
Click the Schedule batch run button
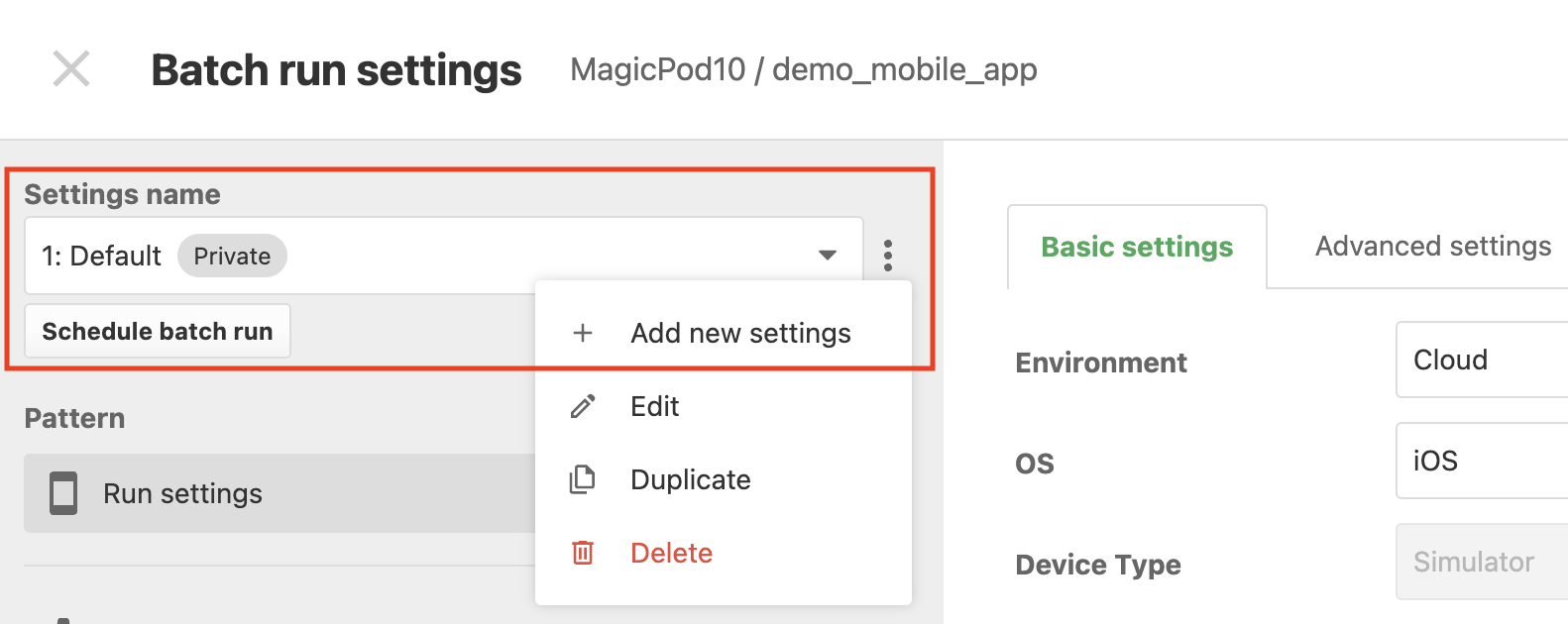(x=158, y=331)
